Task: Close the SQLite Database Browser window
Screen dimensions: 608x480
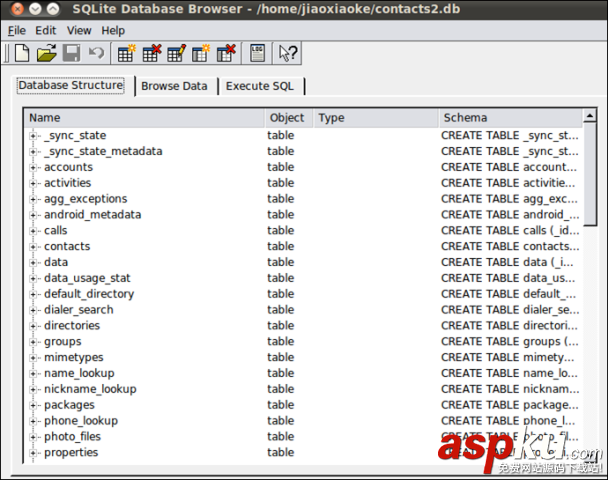Action: point(17,9)
